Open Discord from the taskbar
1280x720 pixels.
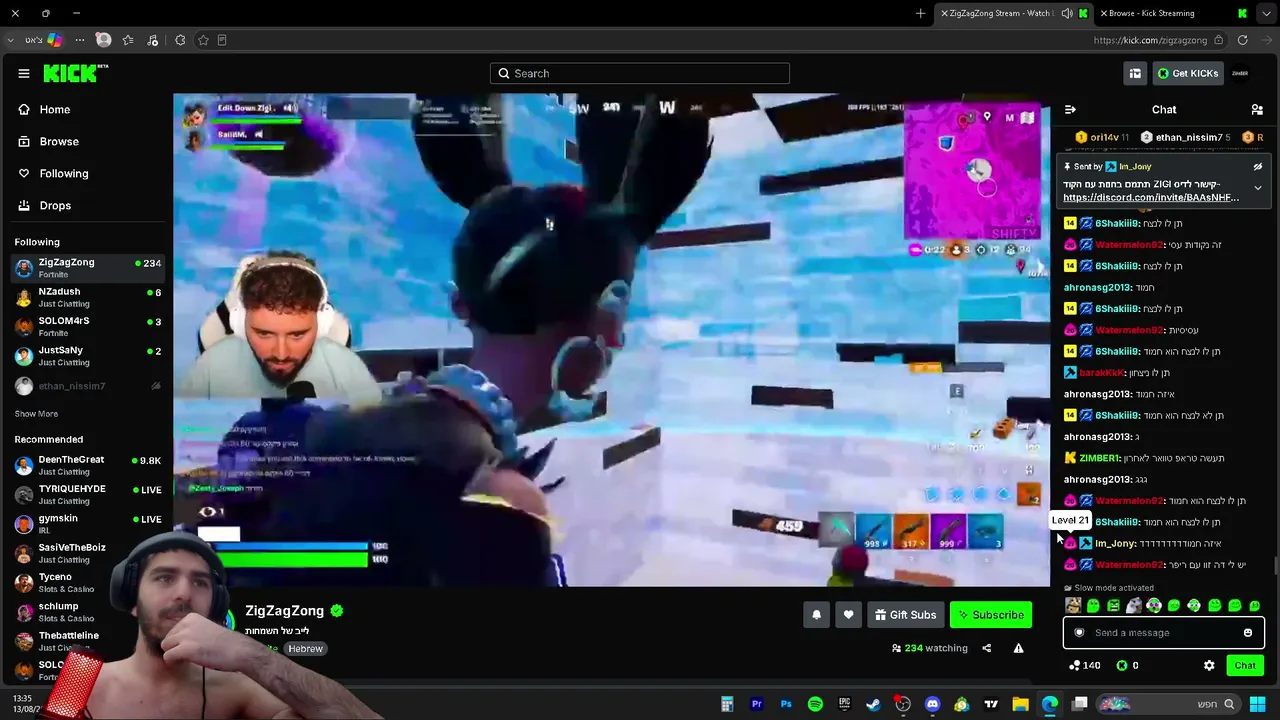[x=932, y=704]
